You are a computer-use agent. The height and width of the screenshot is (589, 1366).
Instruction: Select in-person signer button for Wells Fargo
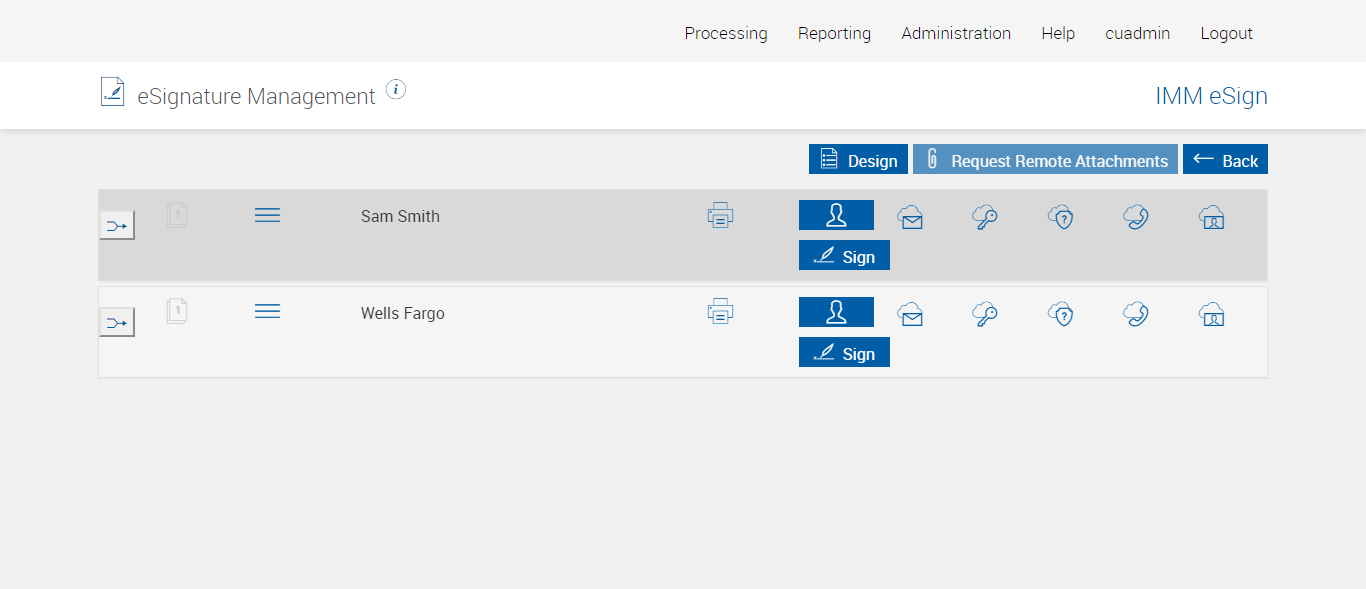(836, 312)
